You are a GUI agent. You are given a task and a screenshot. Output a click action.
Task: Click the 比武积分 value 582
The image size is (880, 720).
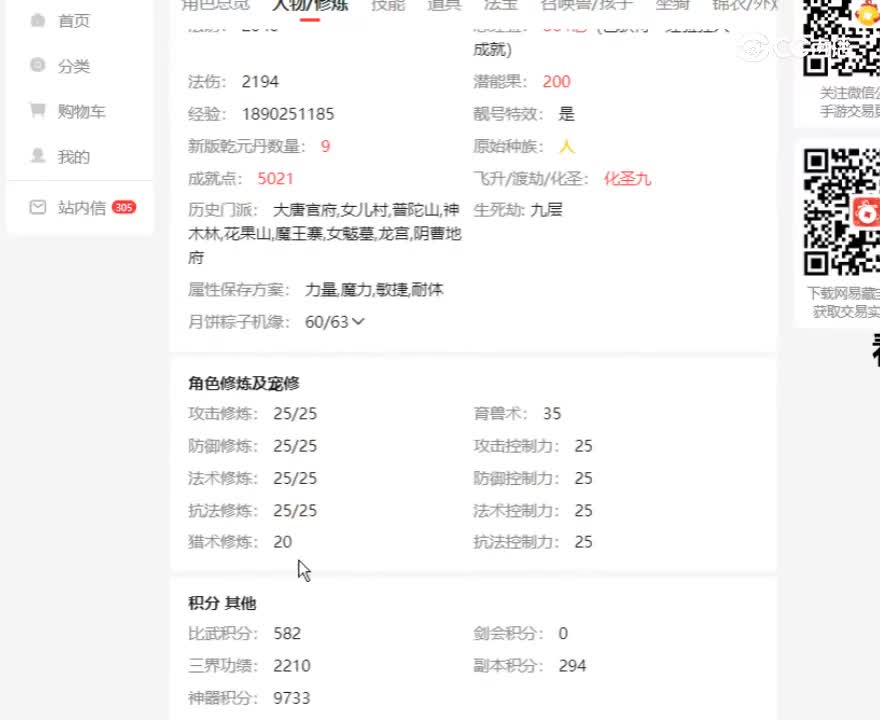(287, 634)
